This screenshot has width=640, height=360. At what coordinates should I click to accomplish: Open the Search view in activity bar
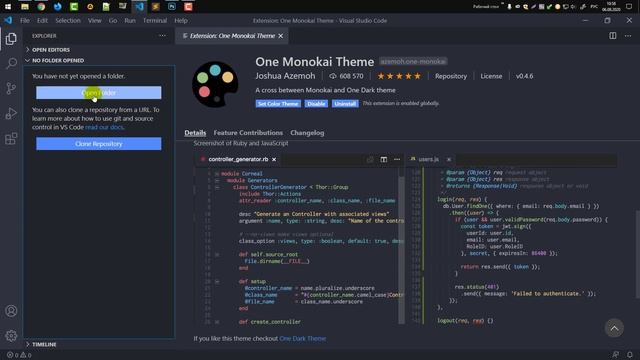pyautogui.click(x=11, y=63)
